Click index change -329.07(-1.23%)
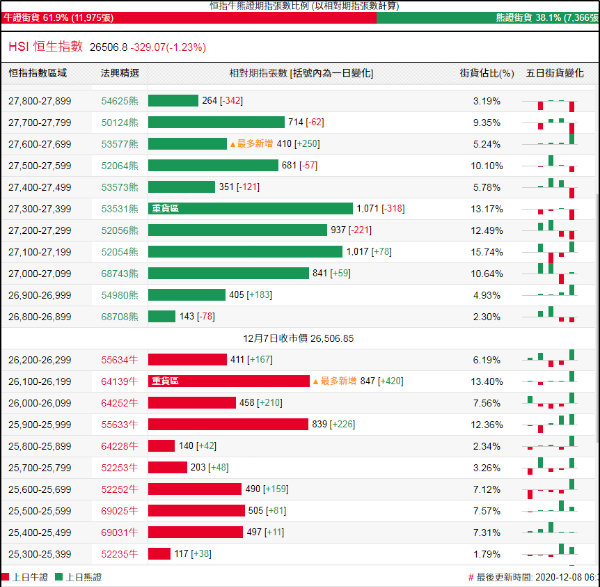Image resolution: width=600 pixels, height=587 pixels. (168, 47)
